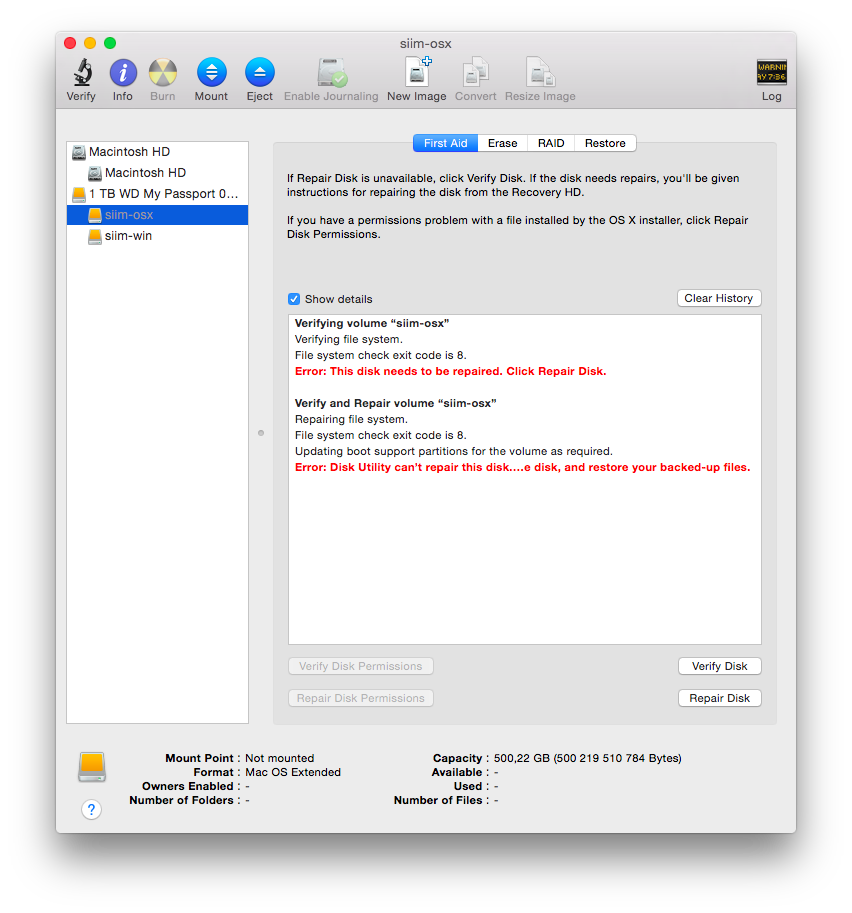Image resolution: width=852 pixels, height=913 pixels.
Task: Click the help question mark button
Action: point(91,809)
